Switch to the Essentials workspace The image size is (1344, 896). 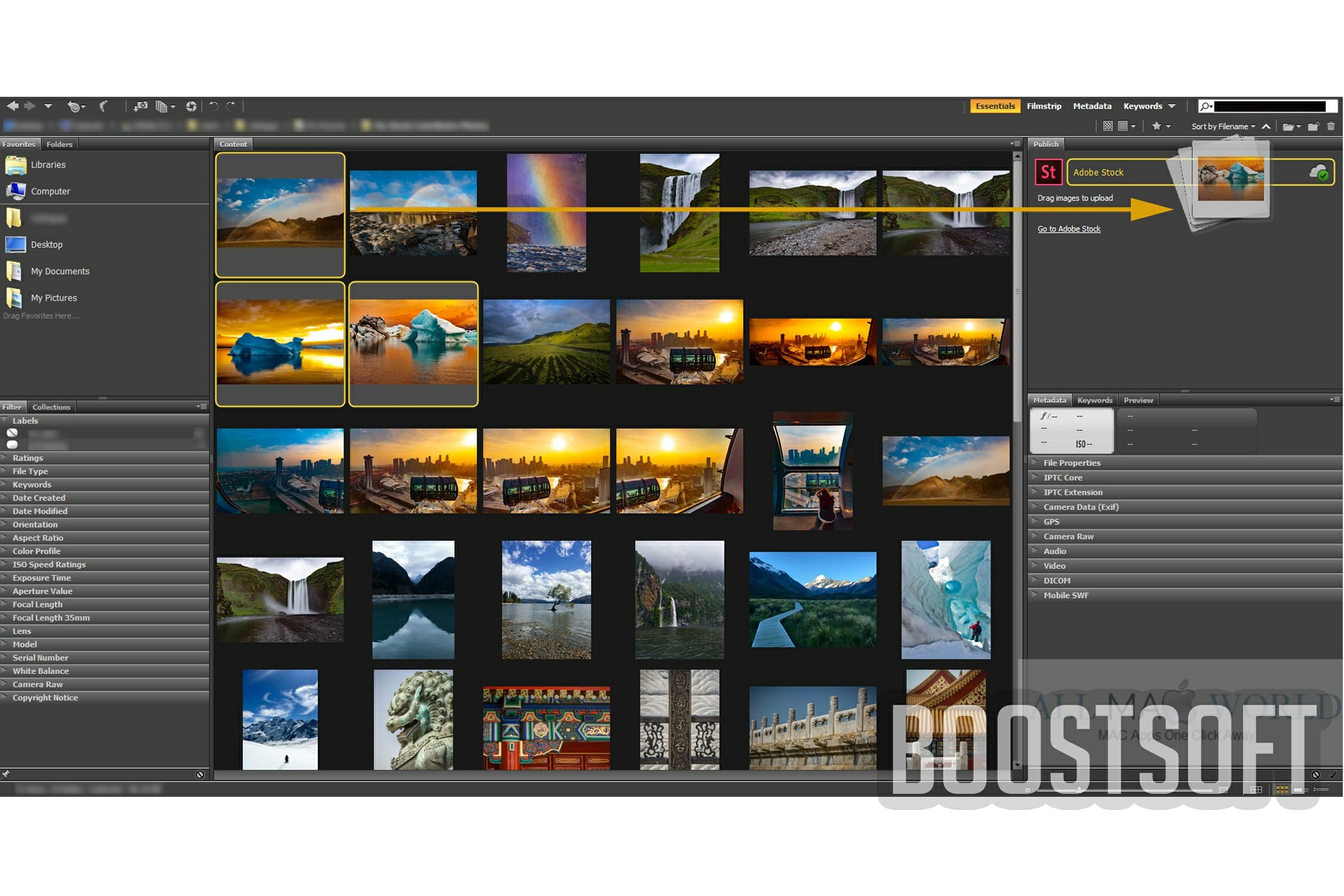995,106
